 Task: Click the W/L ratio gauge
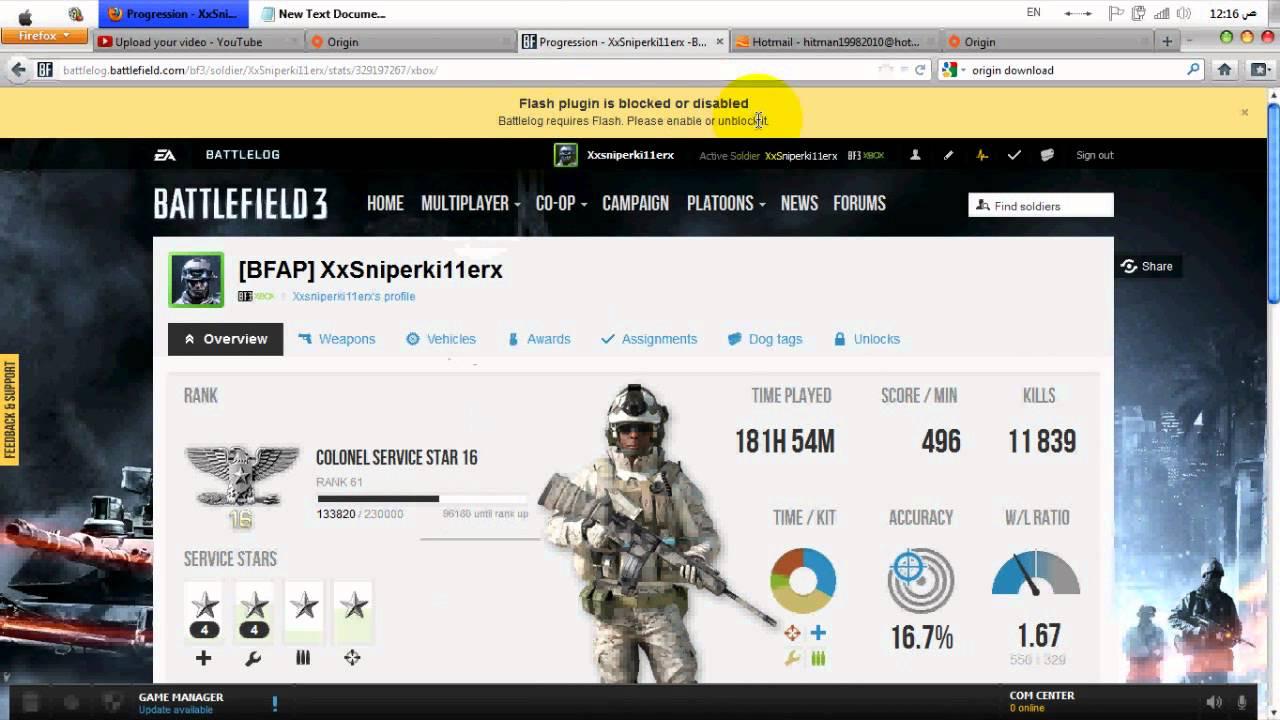1036,572
